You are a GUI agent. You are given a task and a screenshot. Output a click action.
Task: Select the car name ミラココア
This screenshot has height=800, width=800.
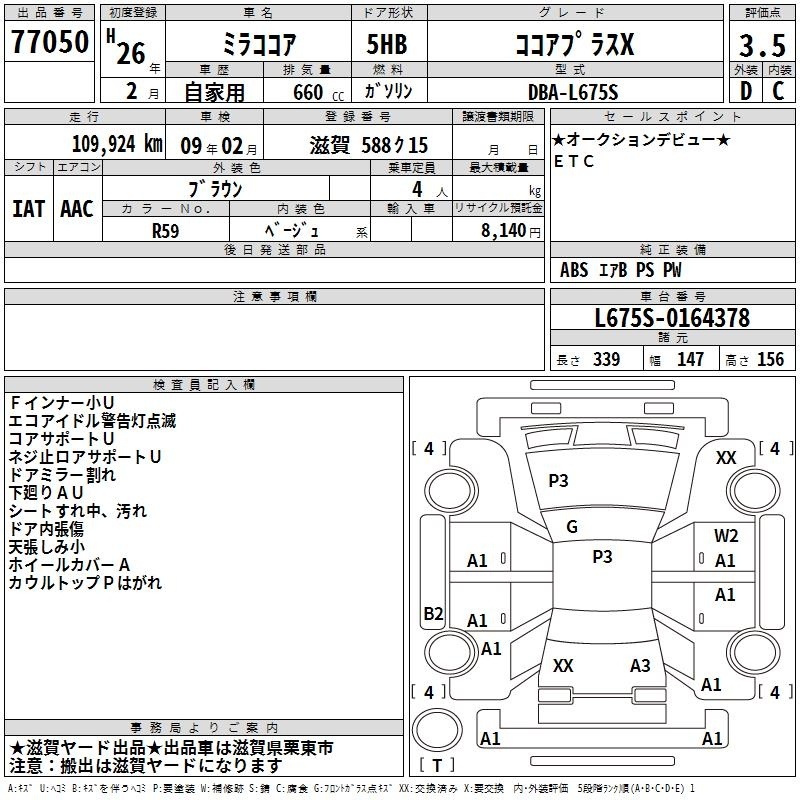click(x=256, y=44)
